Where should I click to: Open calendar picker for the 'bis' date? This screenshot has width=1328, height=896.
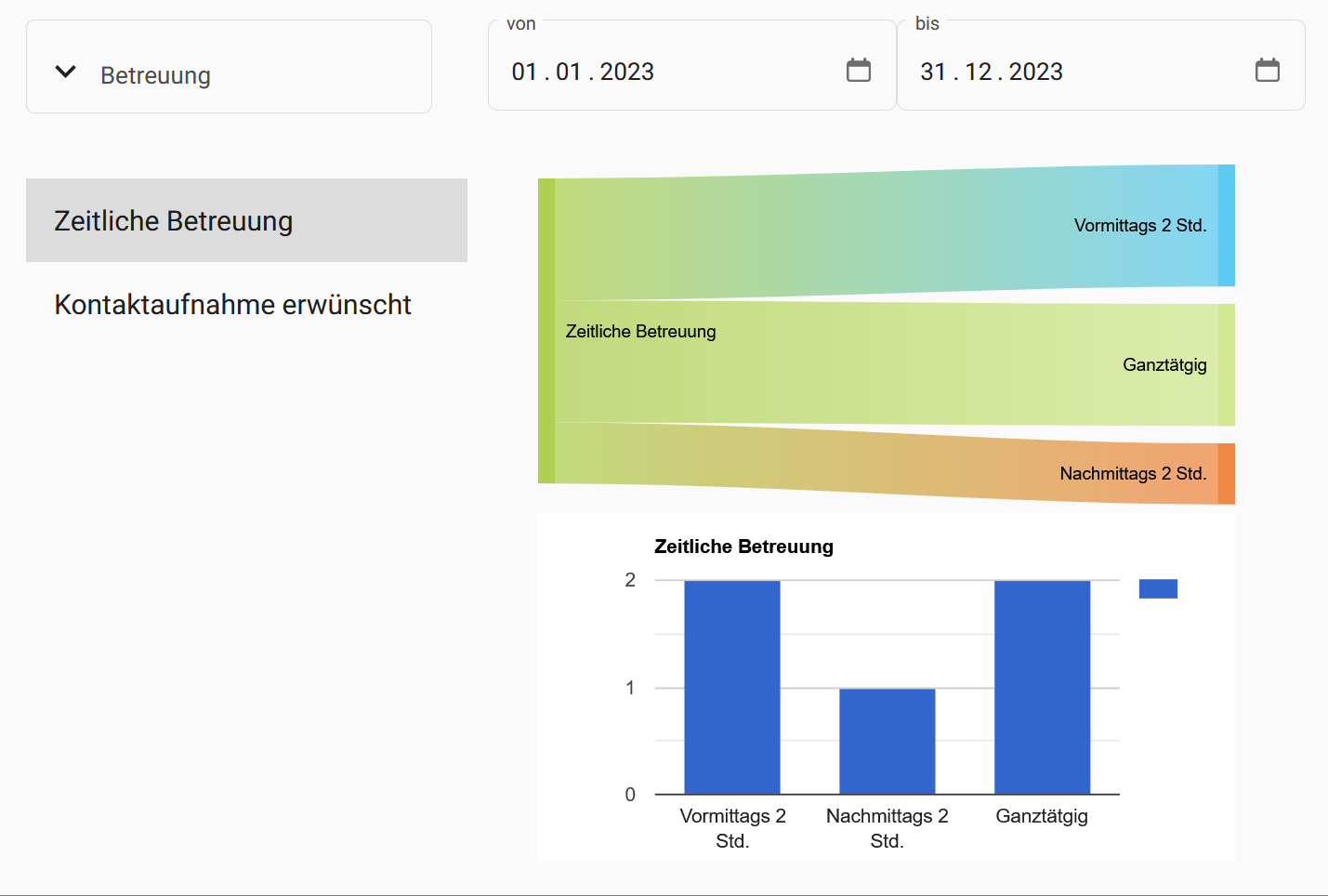(x=1267, y=71)
